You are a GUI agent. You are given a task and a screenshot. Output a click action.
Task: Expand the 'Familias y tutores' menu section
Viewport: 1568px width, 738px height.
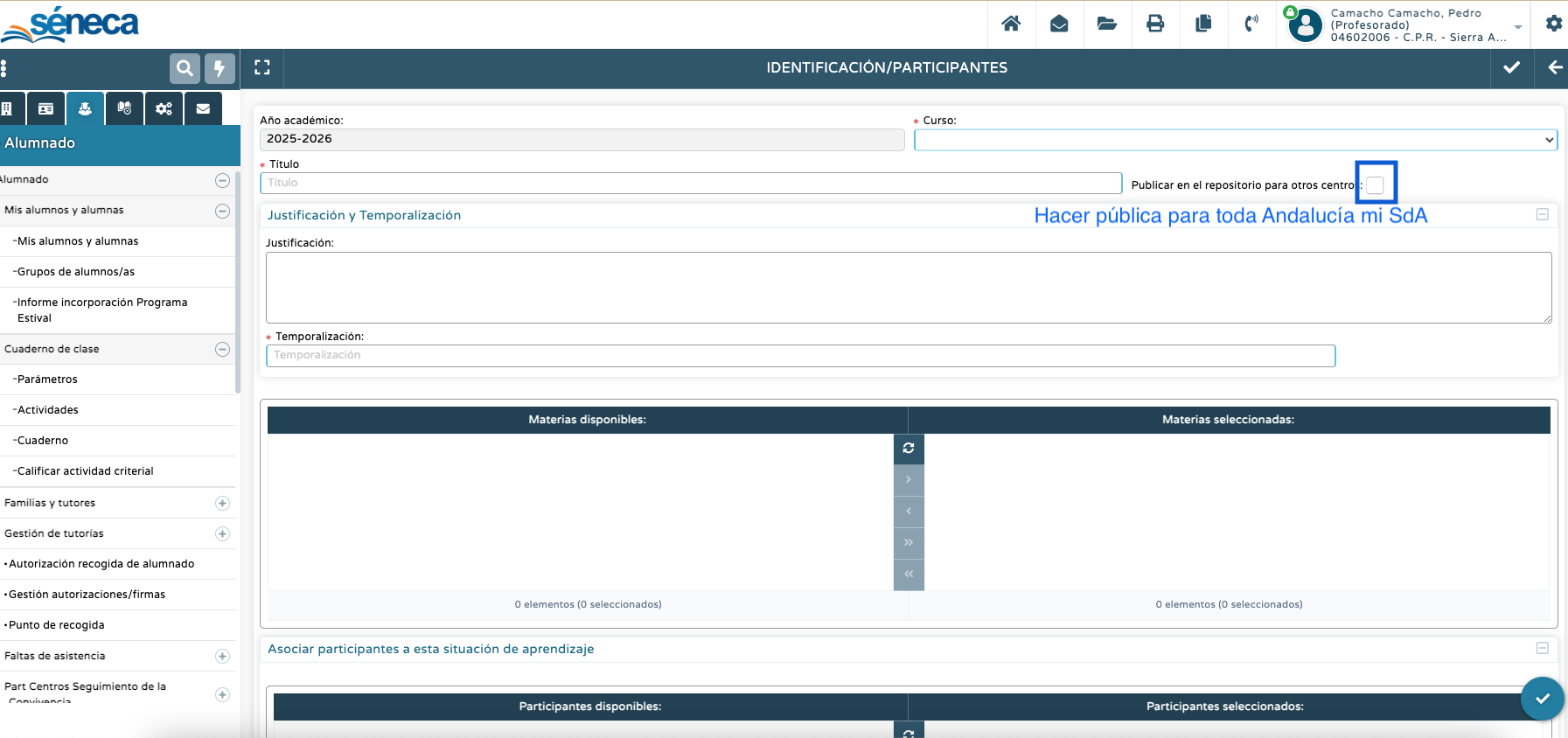coord(222,503)
